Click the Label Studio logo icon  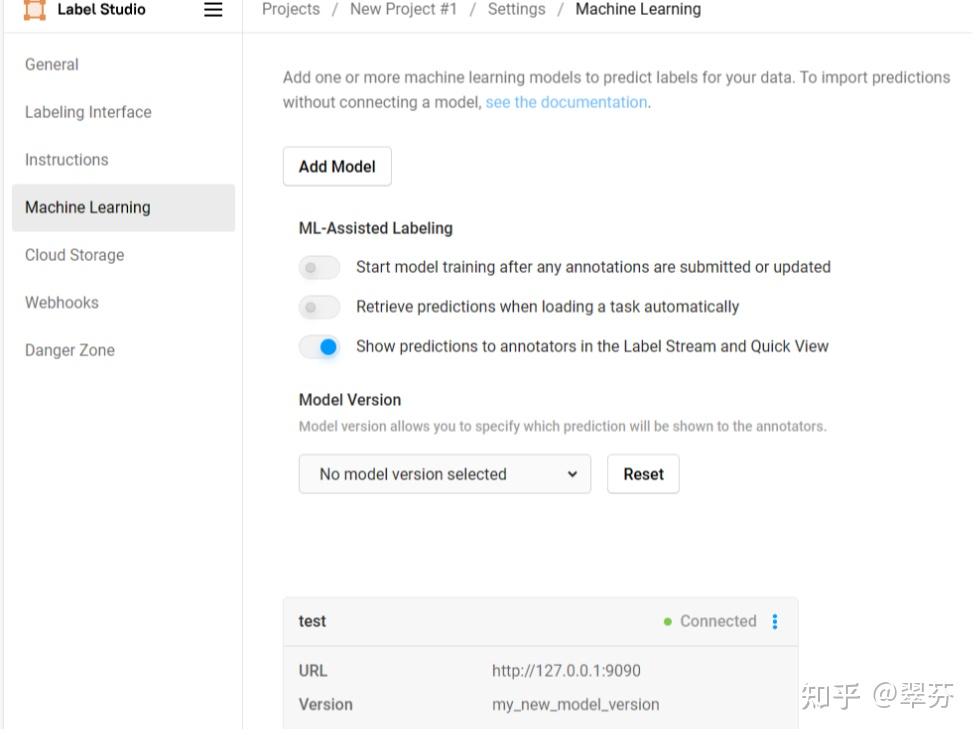click(35, 10)
